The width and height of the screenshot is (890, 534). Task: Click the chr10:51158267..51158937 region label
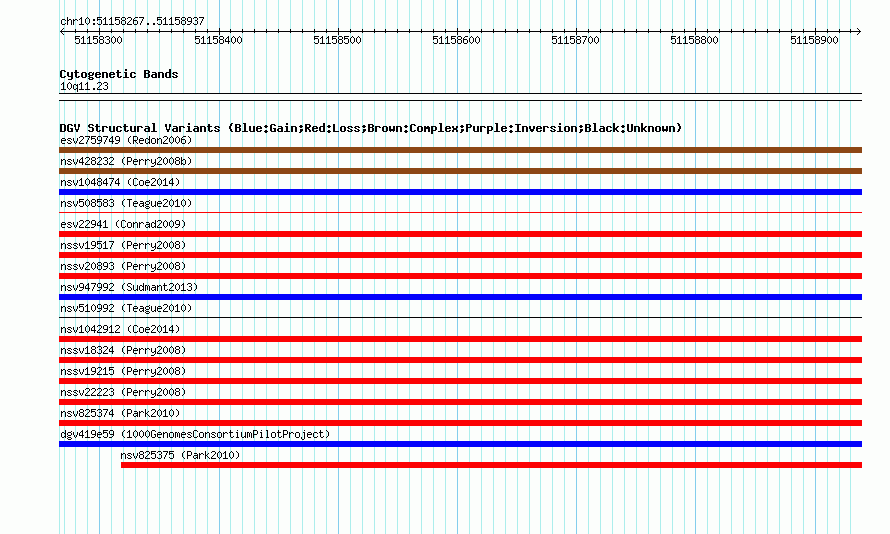click(132, 22)
